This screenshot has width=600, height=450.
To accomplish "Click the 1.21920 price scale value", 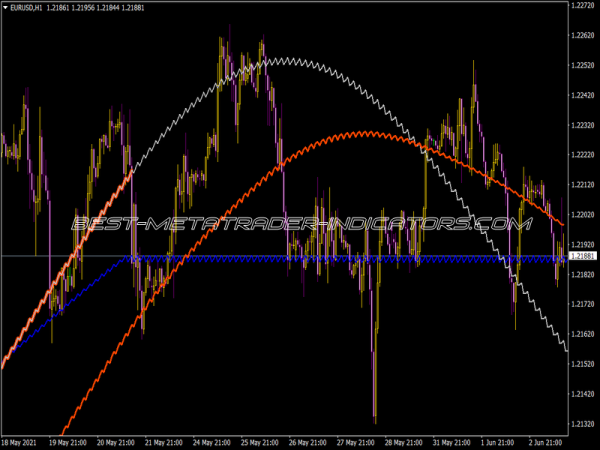I will [x=584, y=244].
